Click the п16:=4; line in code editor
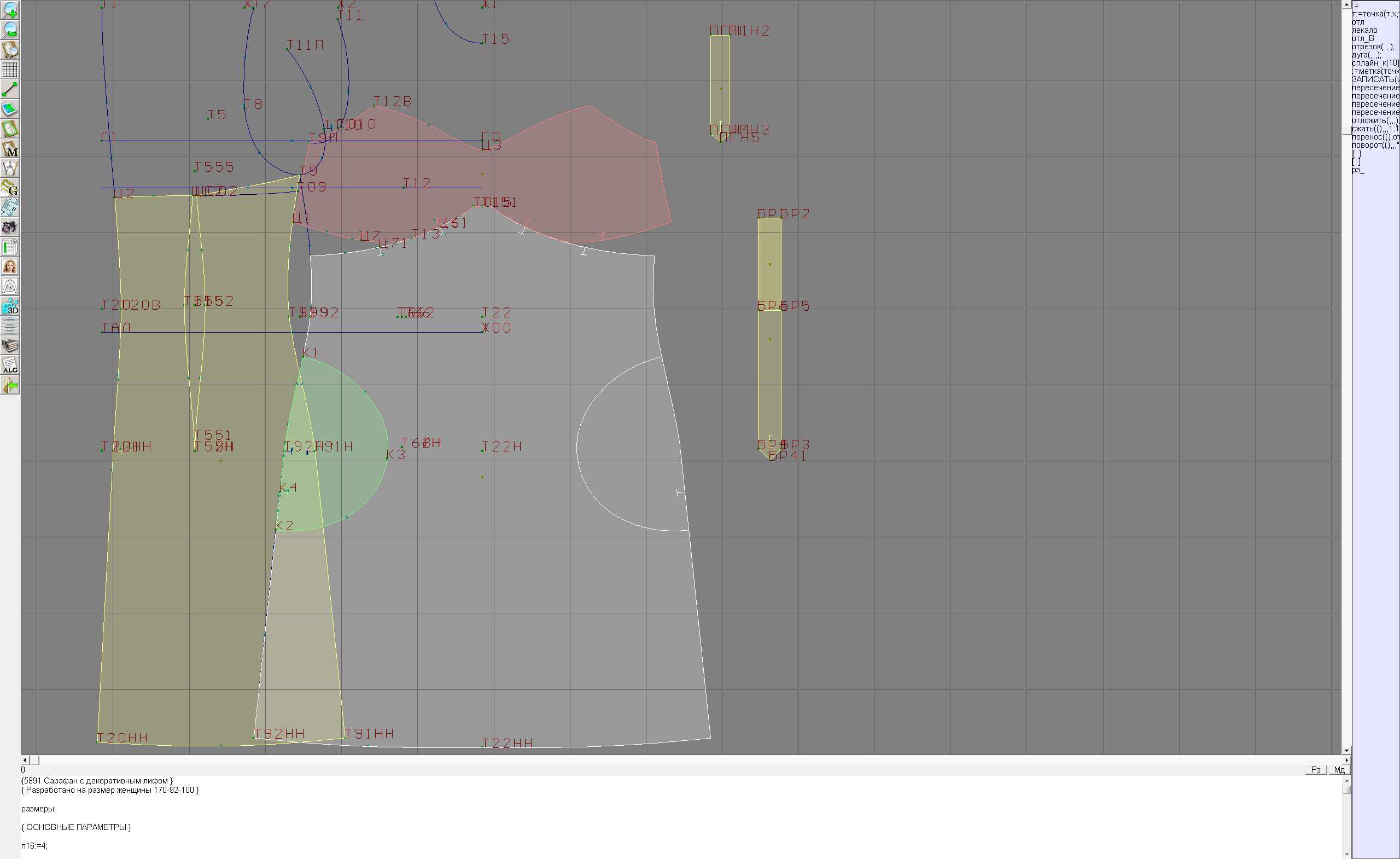 click(34, 846)
